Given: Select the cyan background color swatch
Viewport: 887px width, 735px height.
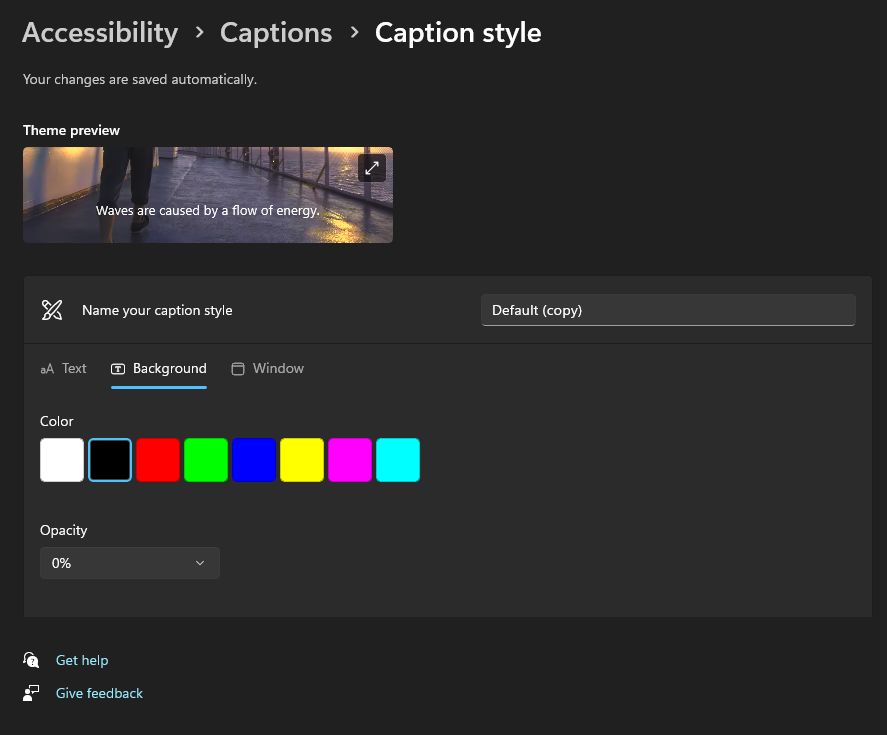Looking at the screenshot, I should [x=397, y=459].
